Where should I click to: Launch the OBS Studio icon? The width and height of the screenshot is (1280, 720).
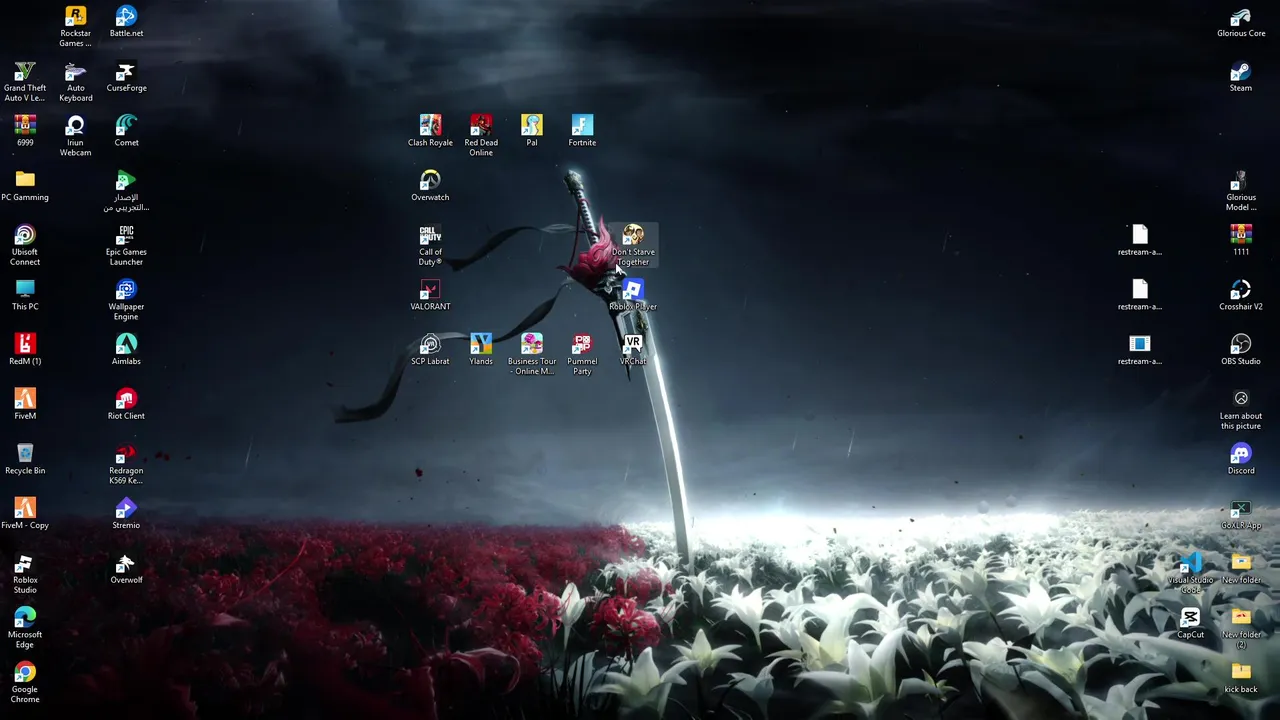pos(1241,349)
